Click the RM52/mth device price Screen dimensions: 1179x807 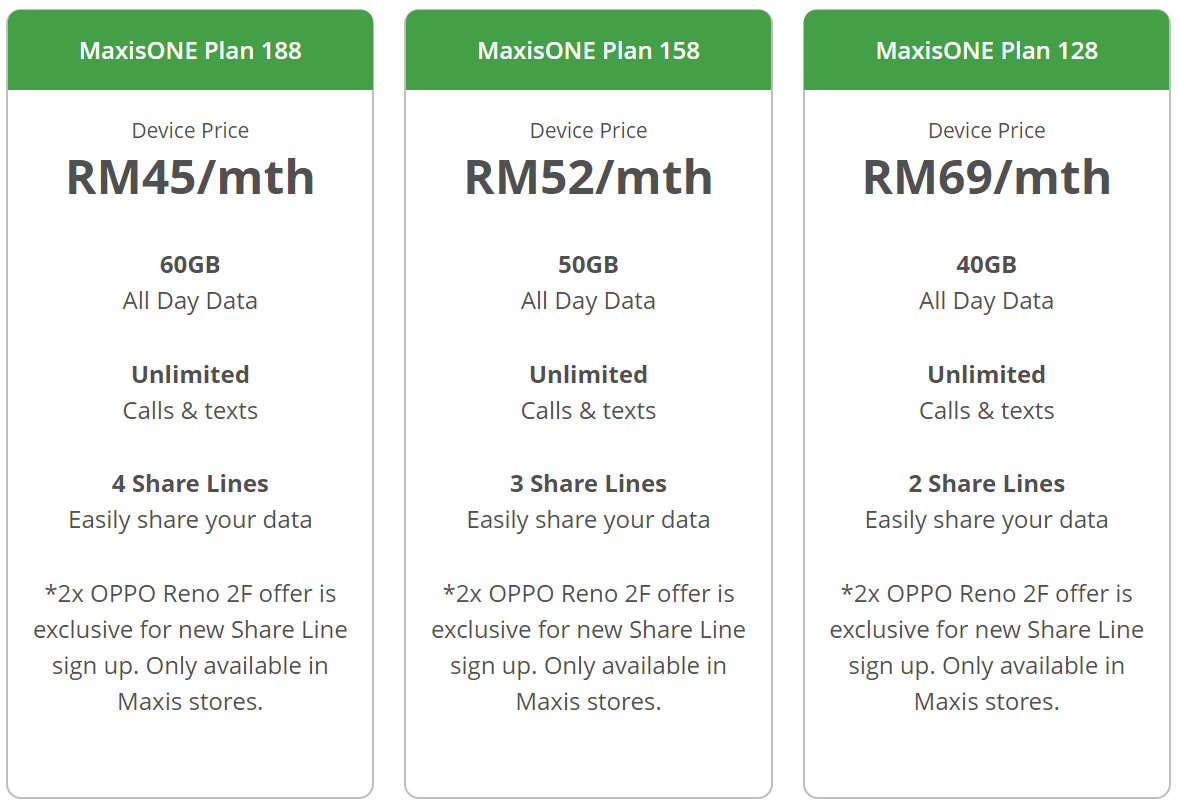coord(588,177)
